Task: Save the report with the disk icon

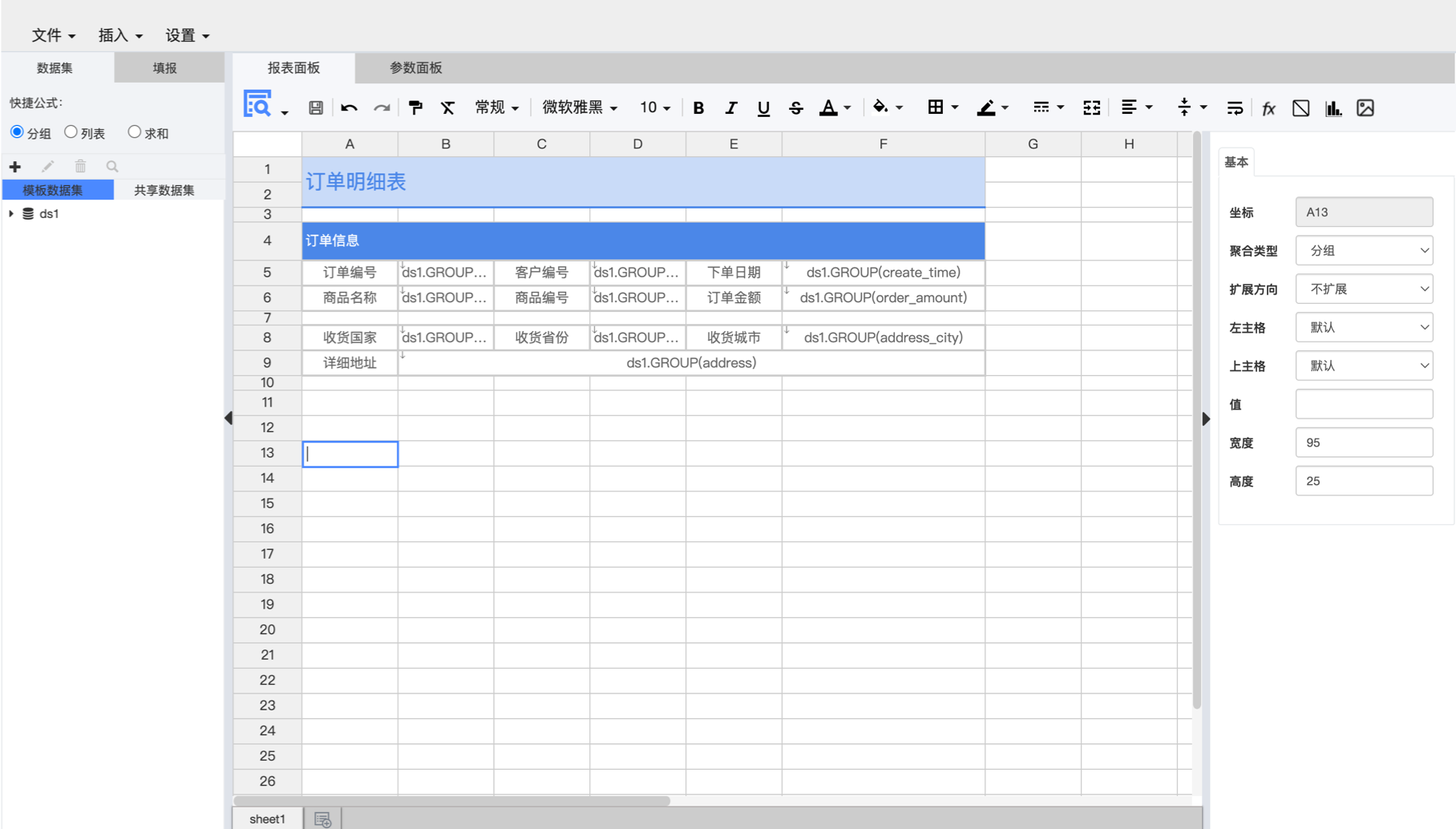Action: [x=316, y=107]
